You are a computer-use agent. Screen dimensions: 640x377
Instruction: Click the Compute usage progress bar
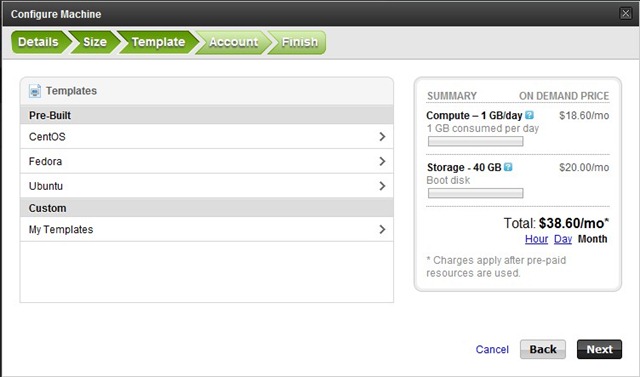476,142
